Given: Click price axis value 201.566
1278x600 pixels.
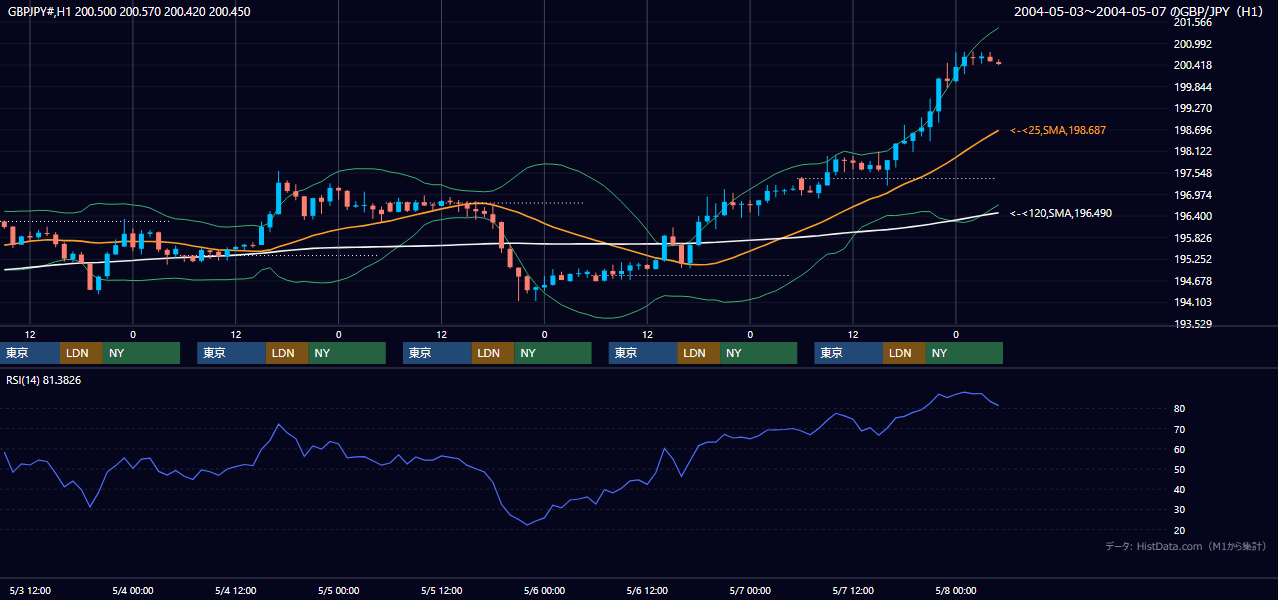Looking at the screenshot, I should coord(1192,22).
